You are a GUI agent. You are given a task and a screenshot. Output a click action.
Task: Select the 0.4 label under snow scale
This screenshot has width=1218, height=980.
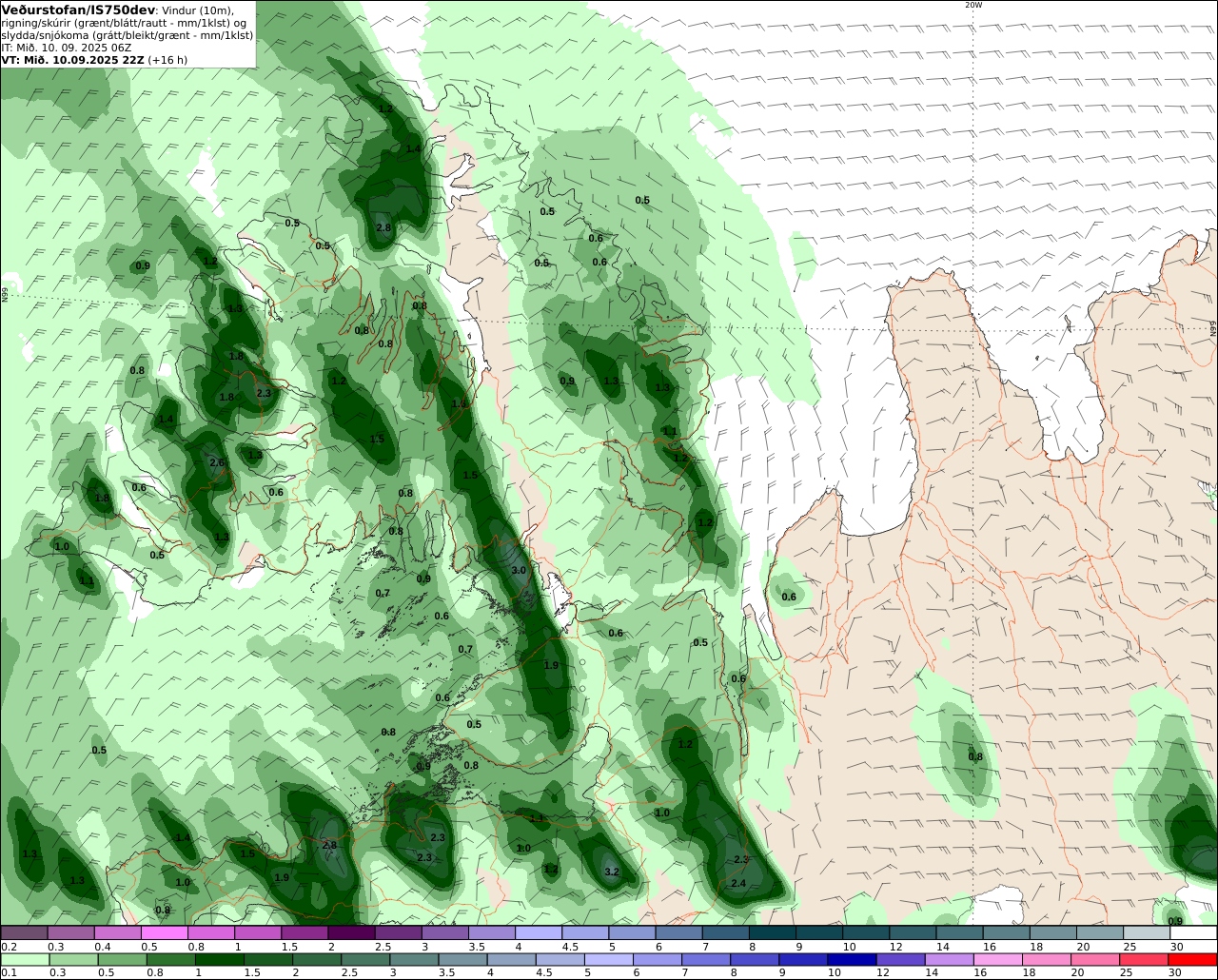[103, 947]
